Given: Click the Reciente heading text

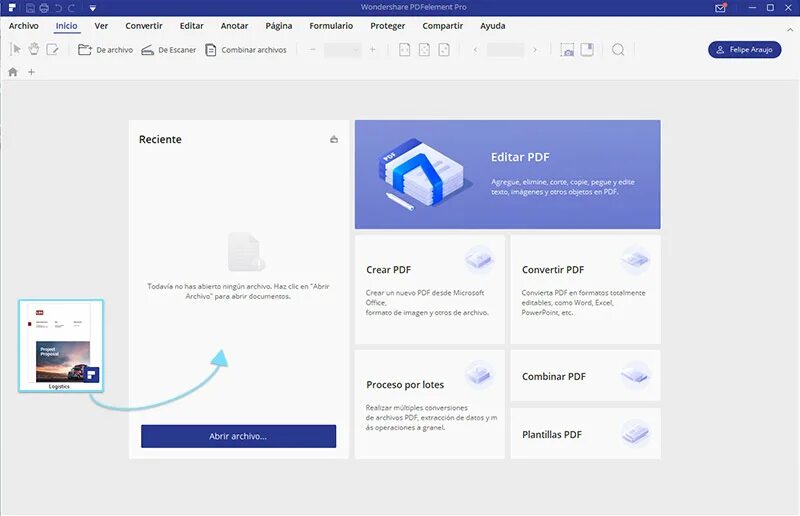Looking at the screenshot, I should [160, 139].
